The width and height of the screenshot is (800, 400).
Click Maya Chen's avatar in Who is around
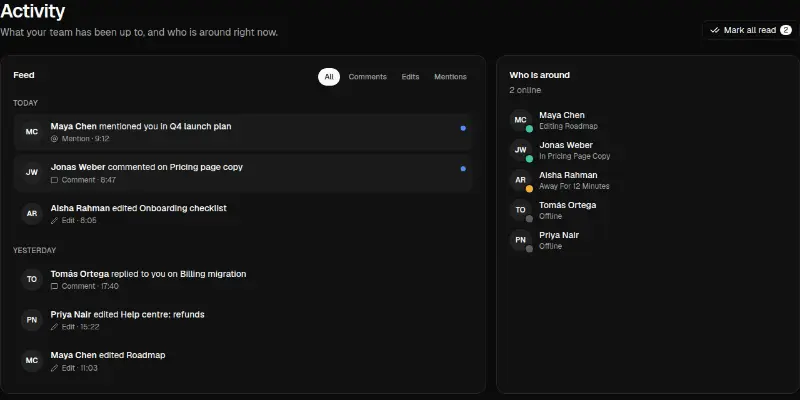(x=520, y=120)
